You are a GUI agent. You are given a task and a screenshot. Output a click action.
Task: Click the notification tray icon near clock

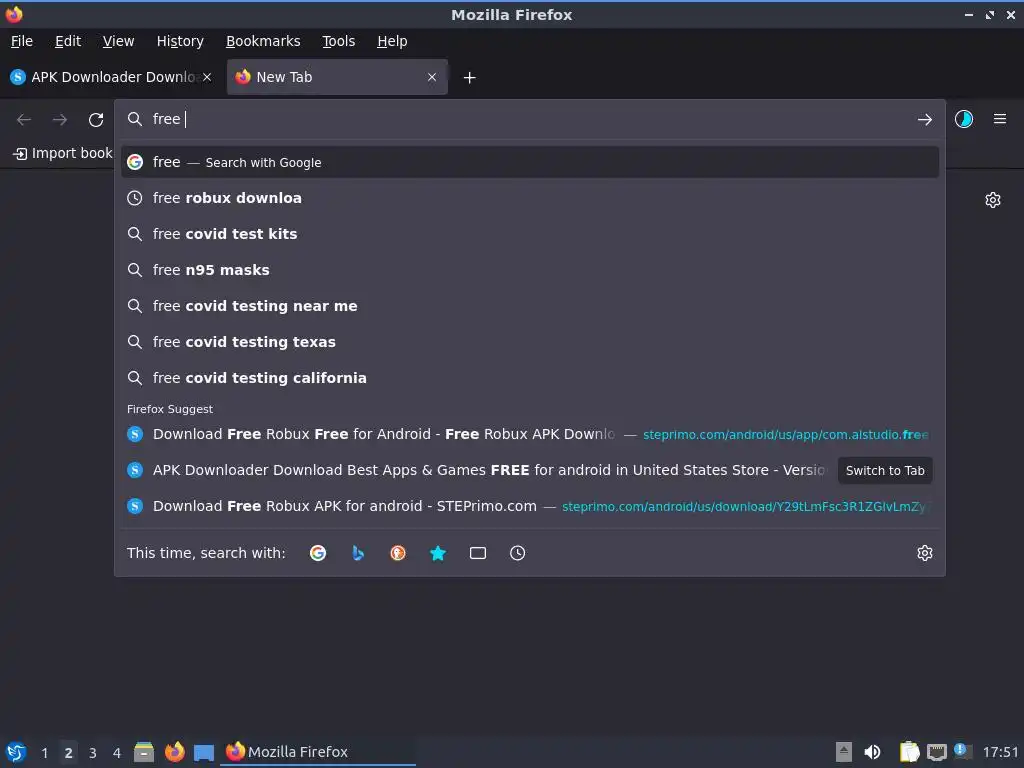pos(963,751)
